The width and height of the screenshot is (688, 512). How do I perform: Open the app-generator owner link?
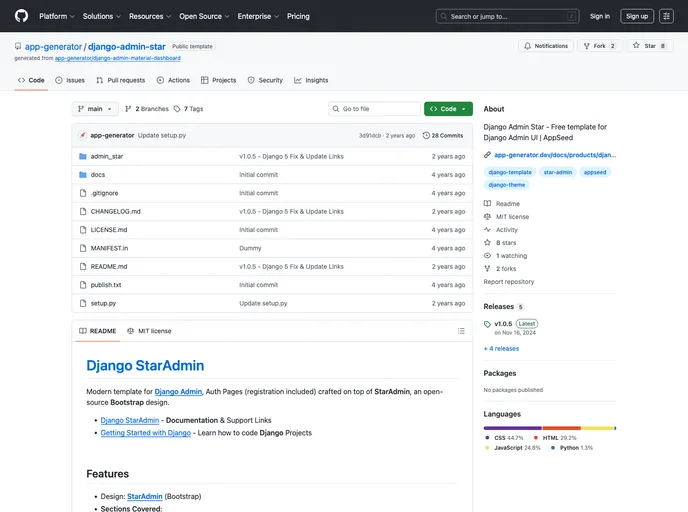pos(53,47)
